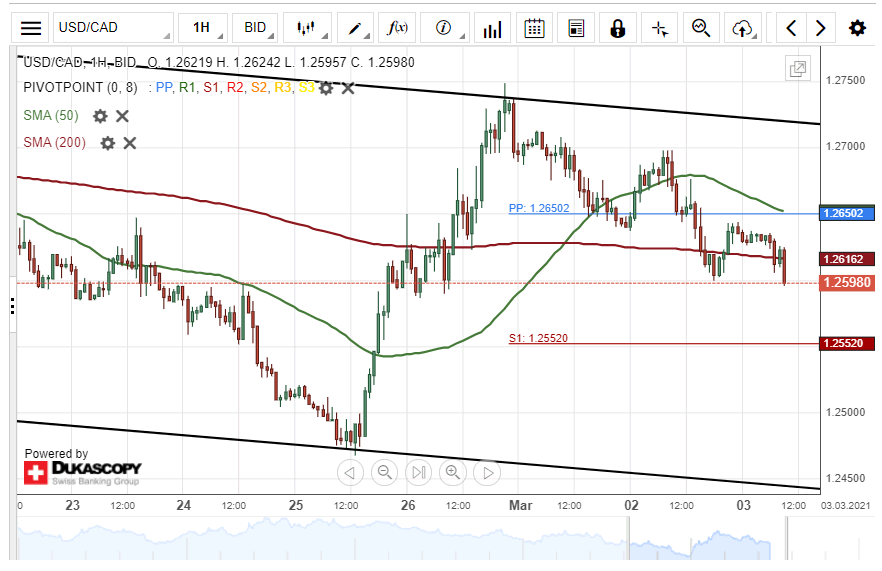
Task: Click the overview navigator's right handle
Action: (786, 538)
